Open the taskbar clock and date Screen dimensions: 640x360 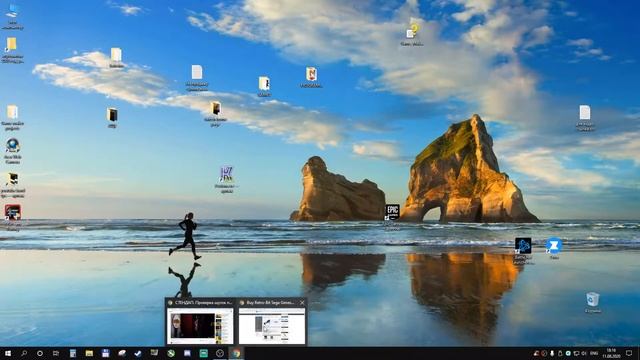(x=611, y=353)
